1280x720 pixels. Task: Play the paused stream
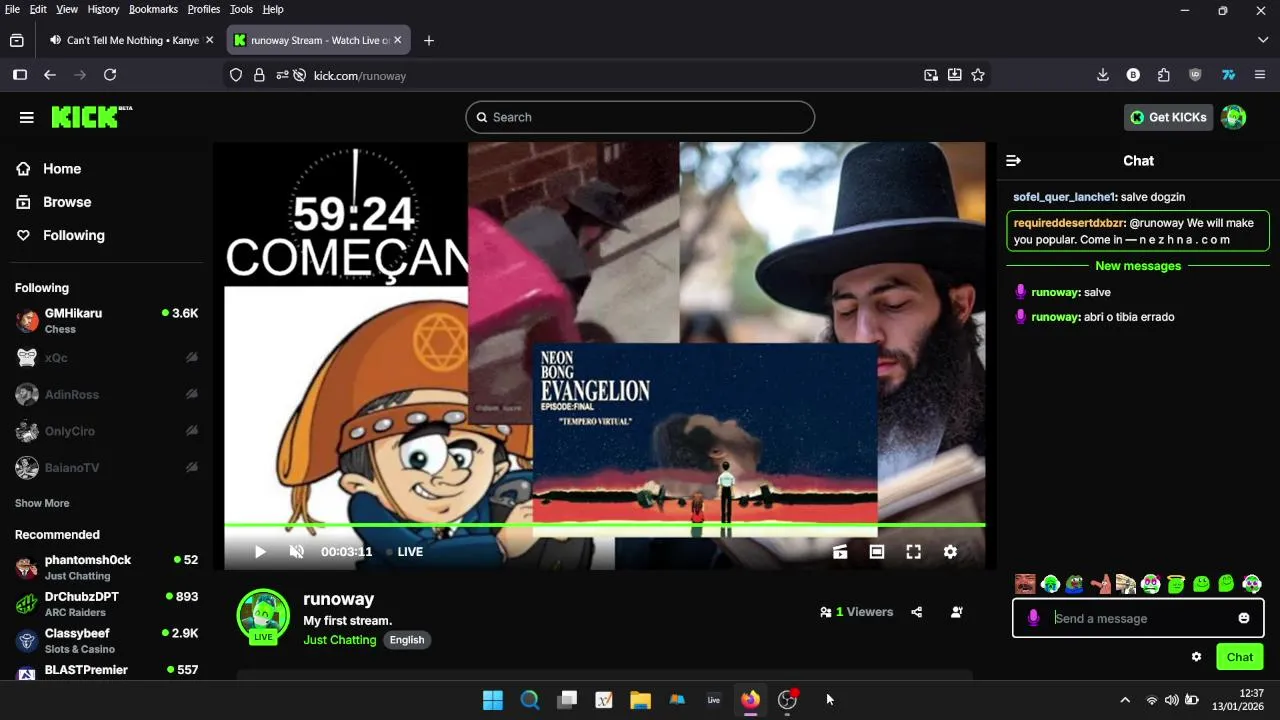[260, 552]
